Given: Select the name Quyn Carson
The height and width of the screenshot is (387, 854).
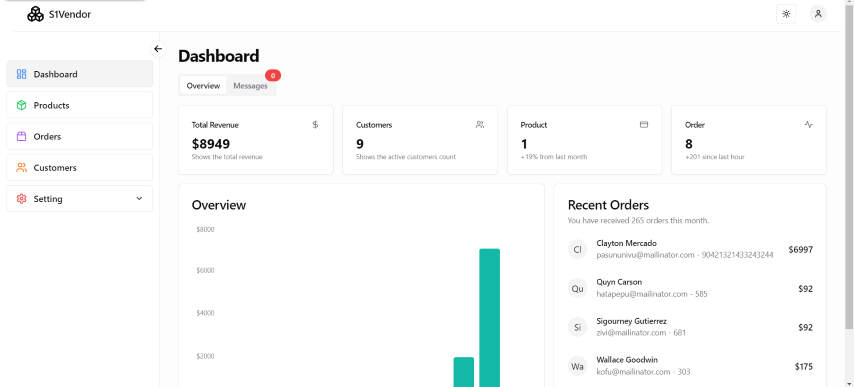Looking at the screenshot, I should click(619, 282).
